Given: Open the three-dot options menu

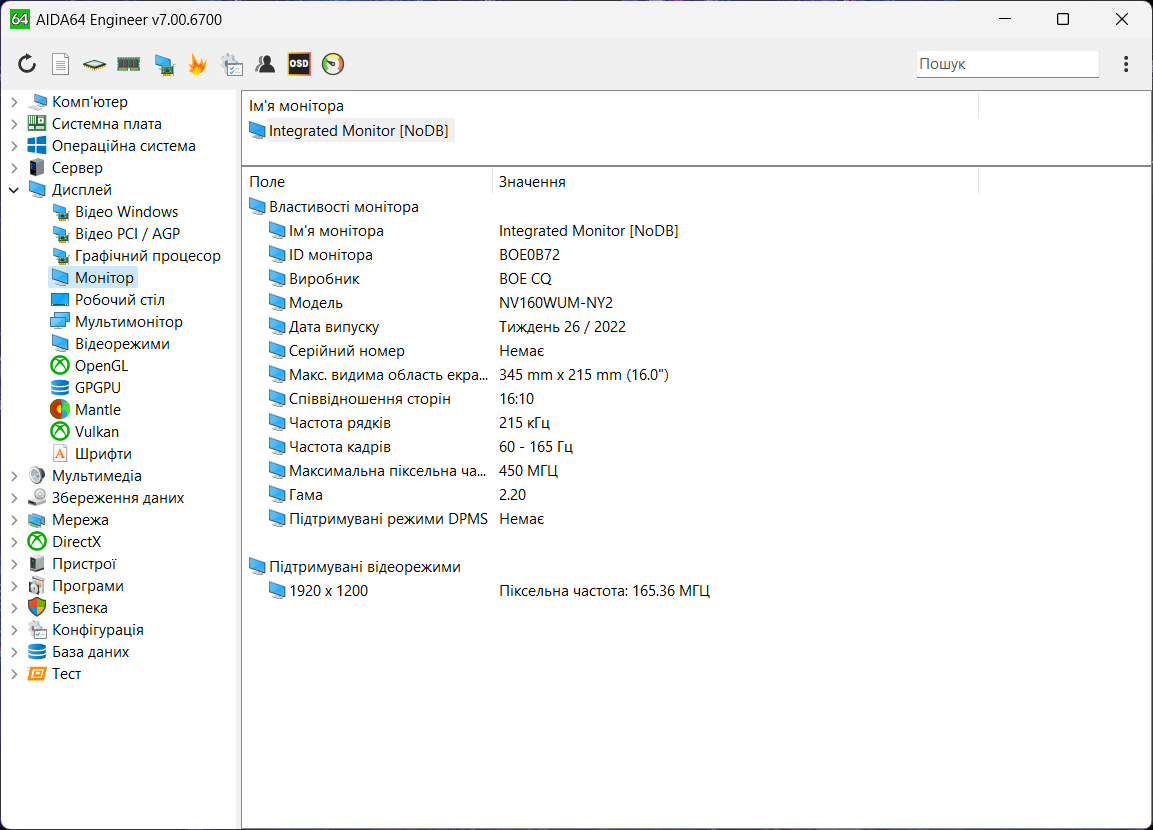Looking at the screenshot, I should coord(1126,64).
